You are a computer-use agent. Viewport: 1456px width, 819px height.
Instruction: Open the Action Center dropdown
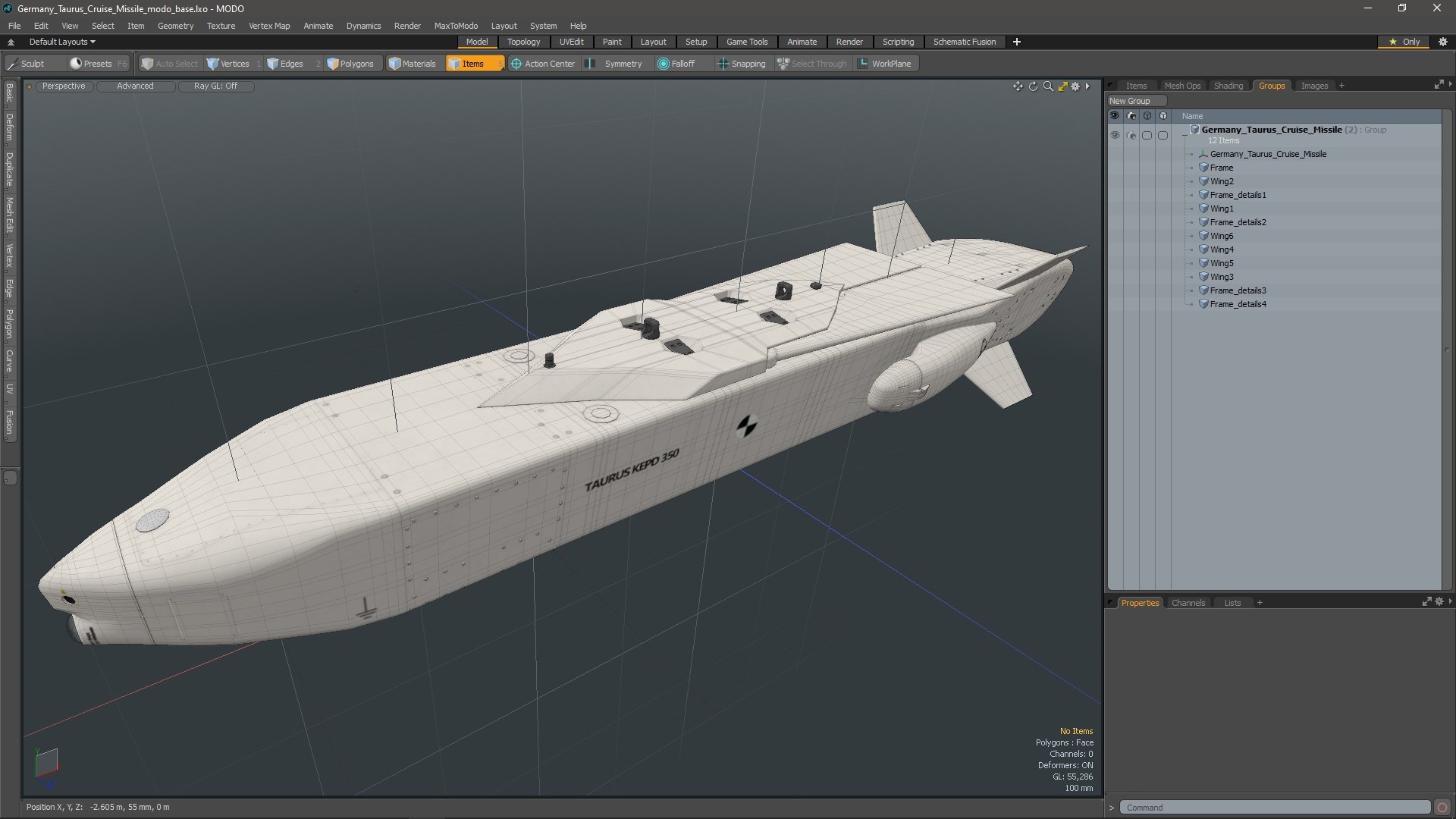(x=543, y=64)
